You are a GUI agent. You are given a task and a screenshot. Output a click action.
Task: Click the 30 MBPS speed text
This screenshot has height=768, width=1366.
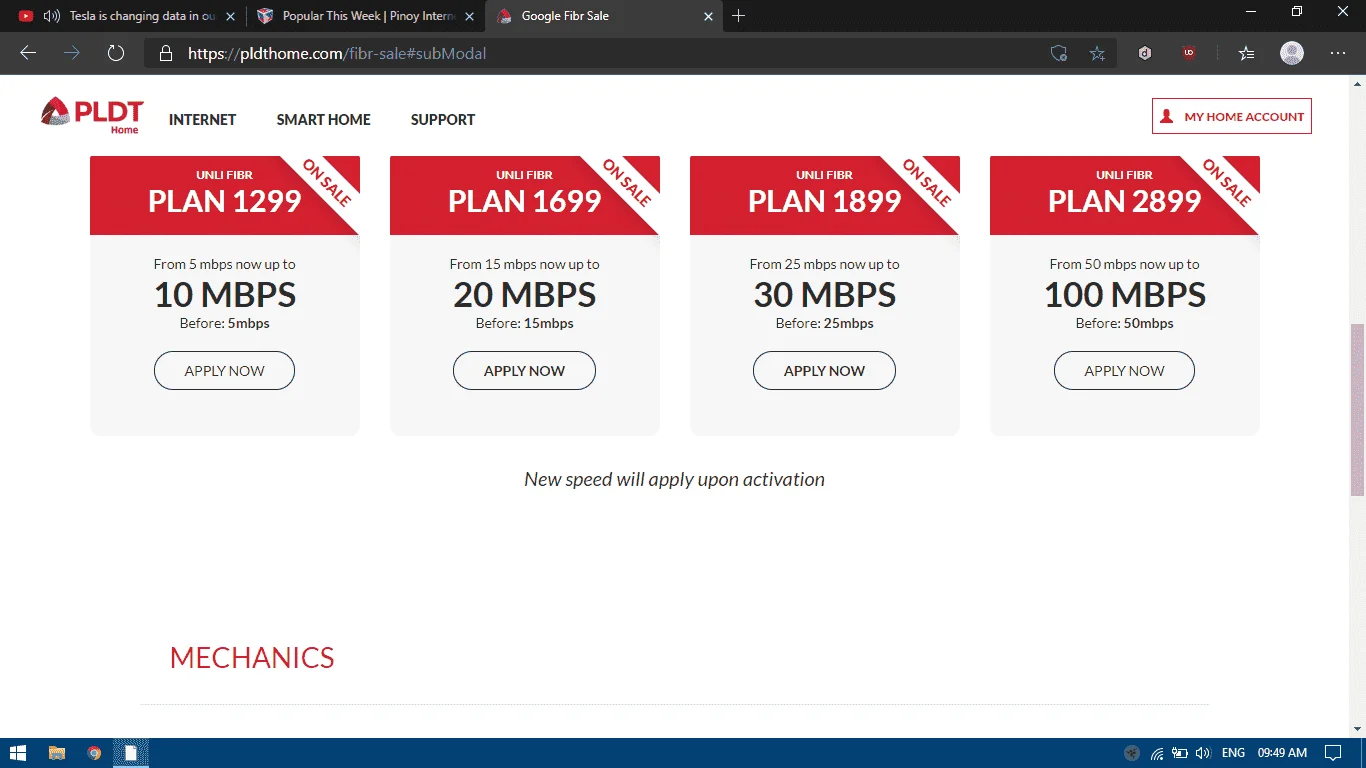click(x=825, y=295)
